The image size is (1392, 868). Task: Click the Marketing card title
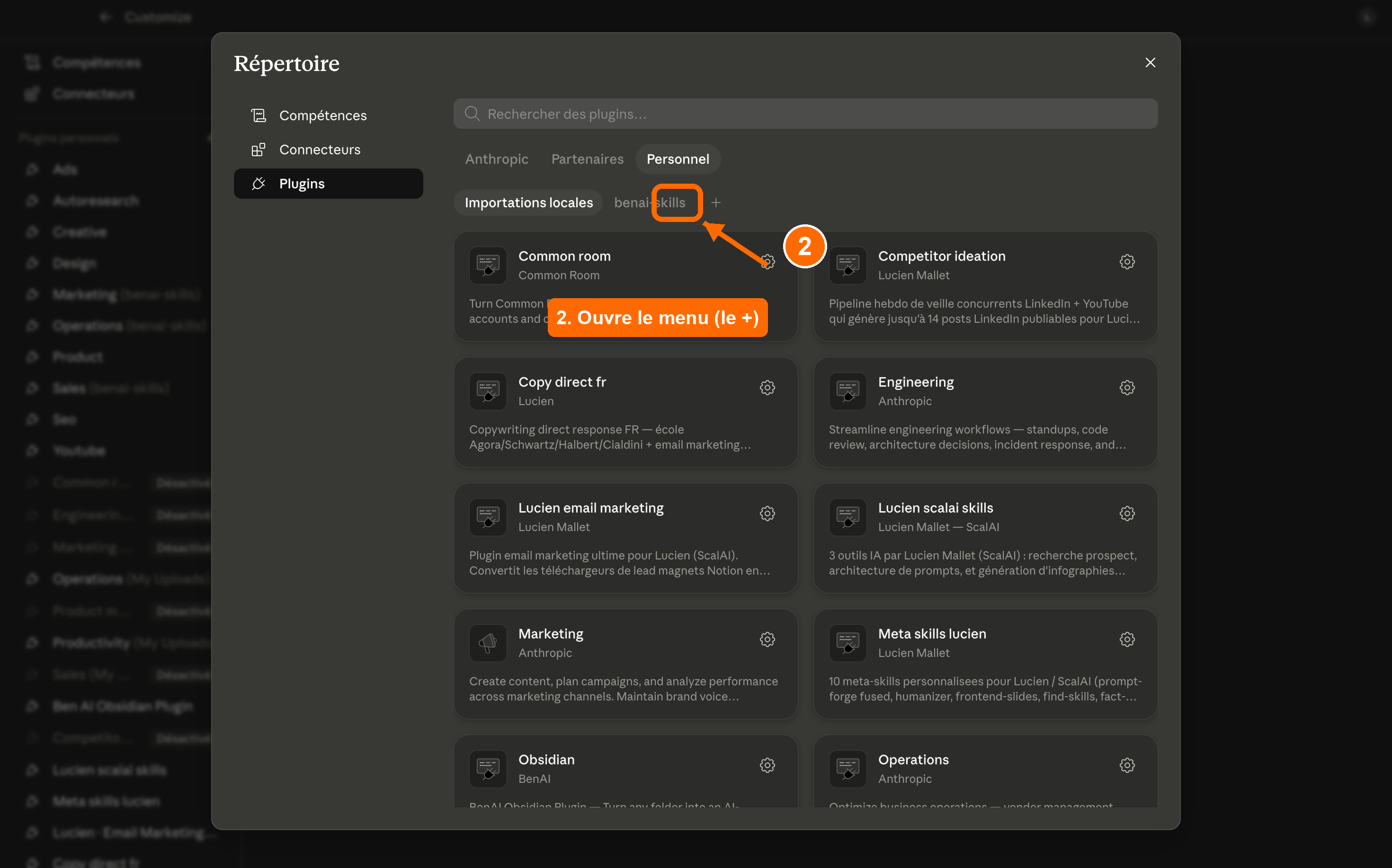pyautogui.click(x=551, y=633)
